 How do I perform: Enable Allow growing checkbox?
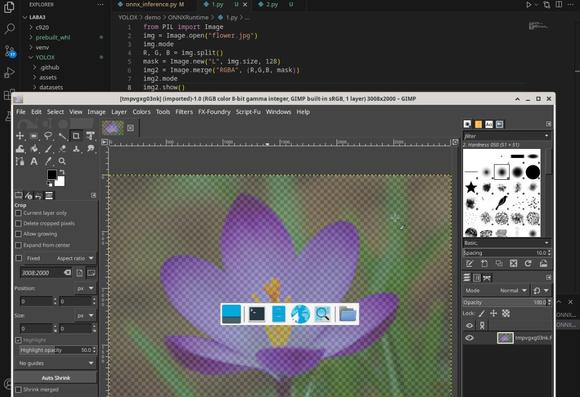tap(18, 234)
